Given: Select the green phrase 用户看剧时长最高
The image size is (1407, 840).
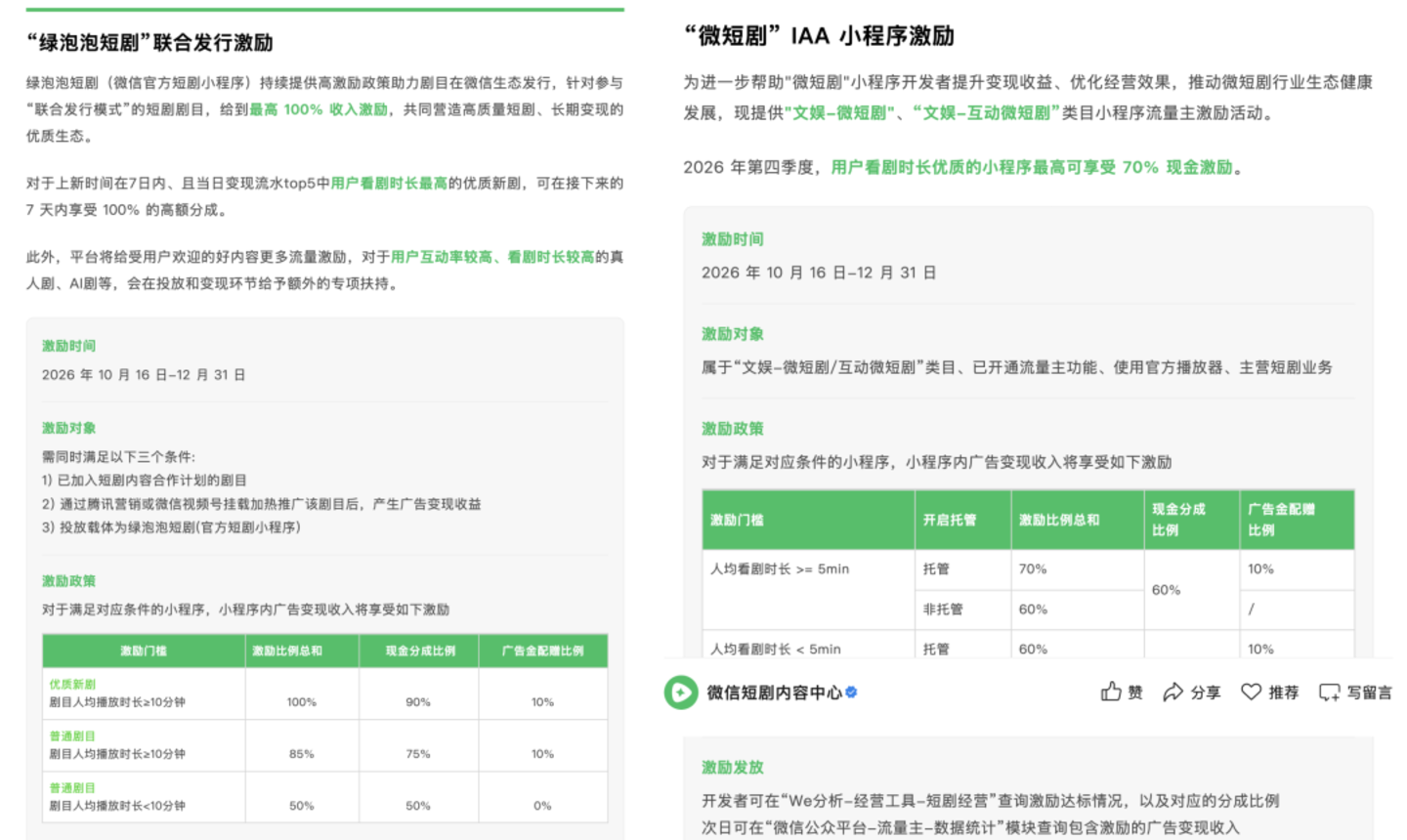Looking at the screenshot, I should (389, 183).
